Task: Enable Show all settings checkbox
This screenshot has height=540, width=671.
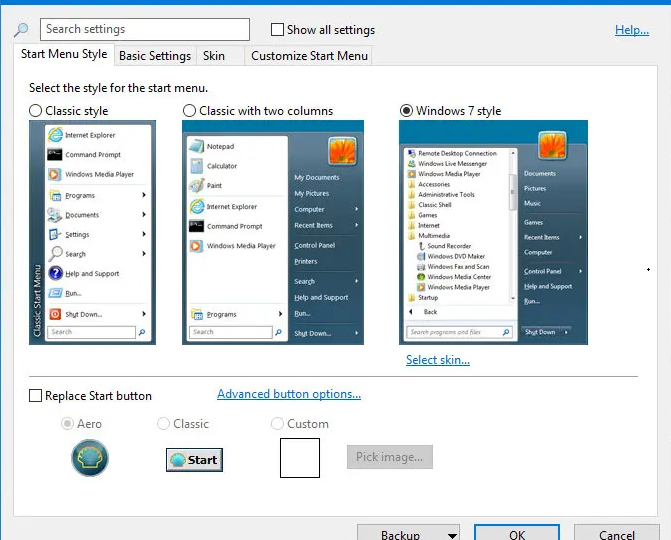Action: 277,30
